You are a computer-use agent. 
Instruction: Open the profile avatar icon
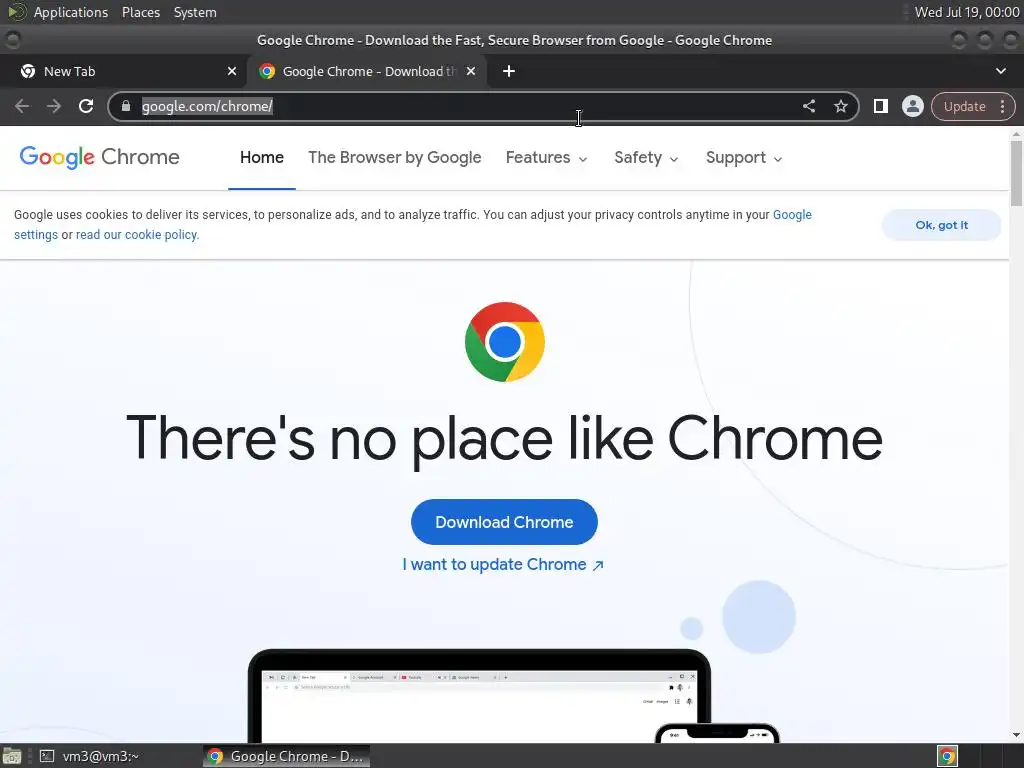click(912, 106)
